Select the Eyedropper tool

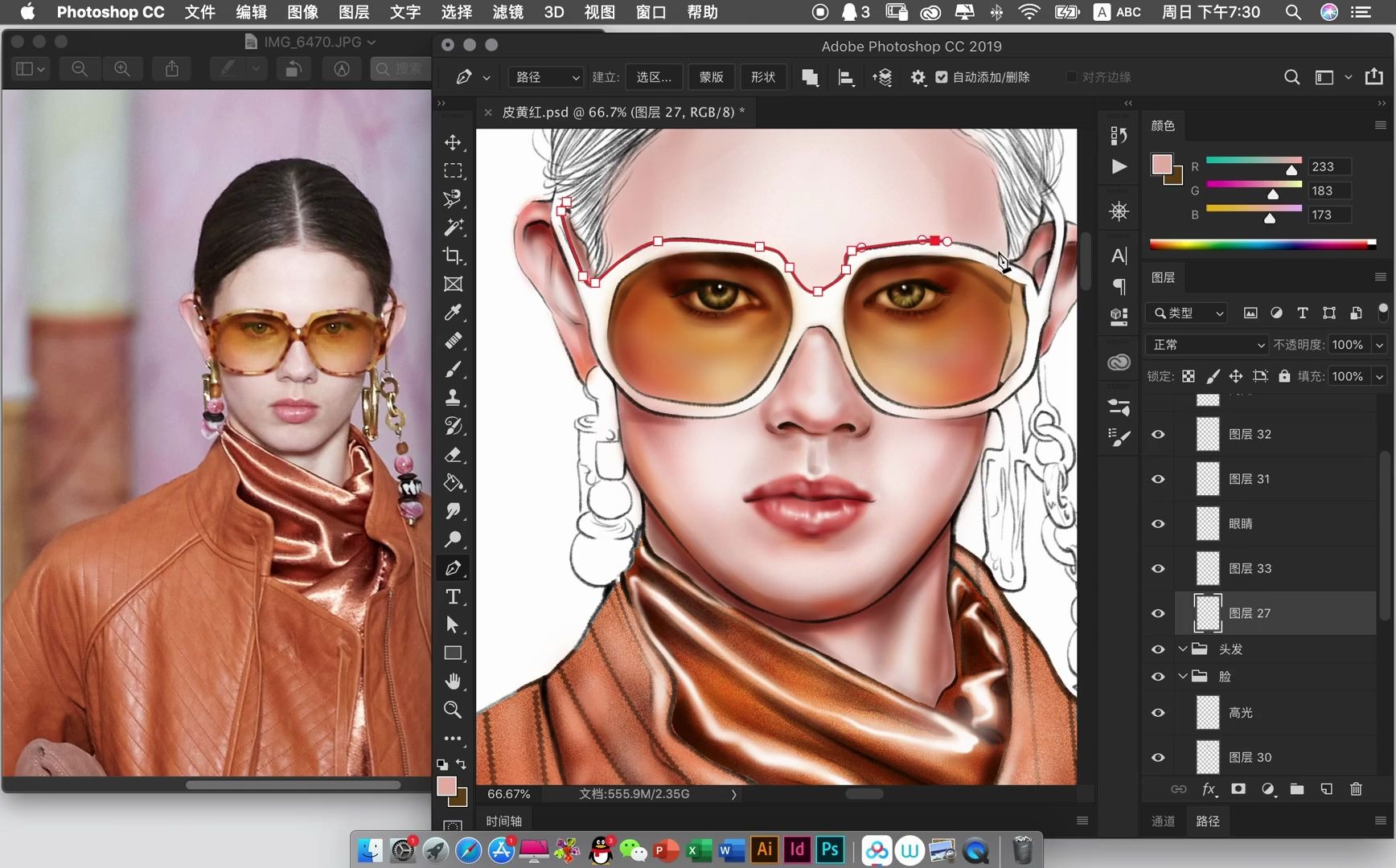(453, 312)
